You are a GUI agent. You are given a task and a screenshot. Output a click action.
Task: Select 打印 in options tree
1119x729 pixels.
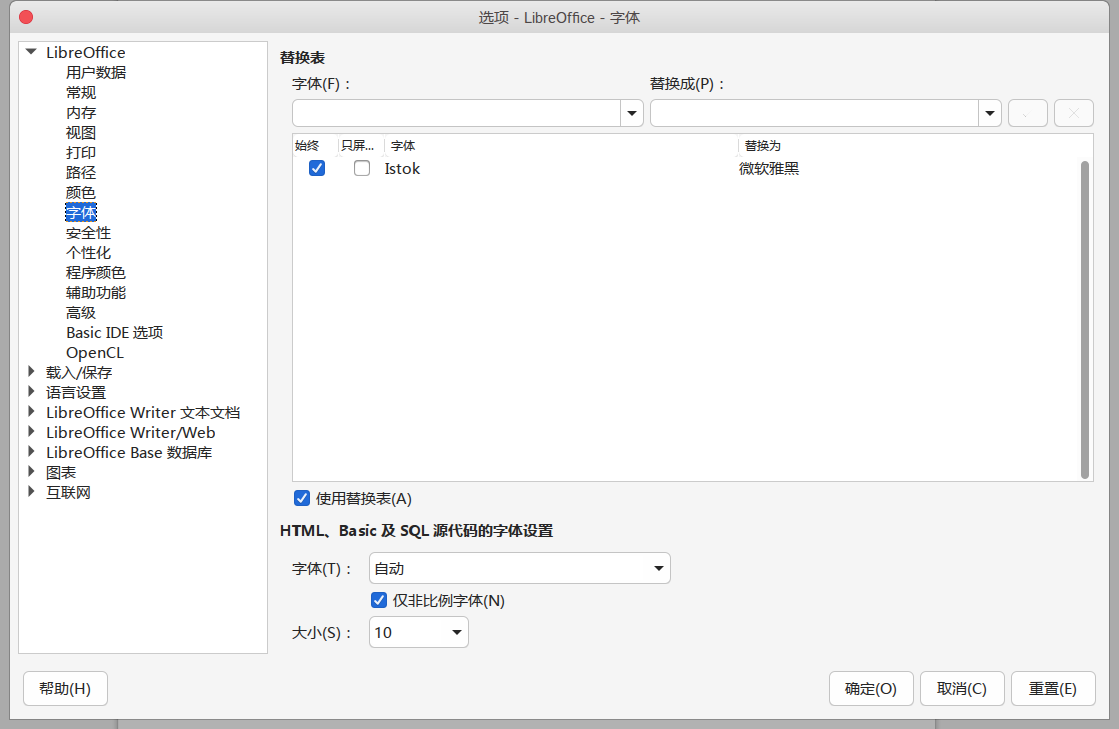[81, 153]
